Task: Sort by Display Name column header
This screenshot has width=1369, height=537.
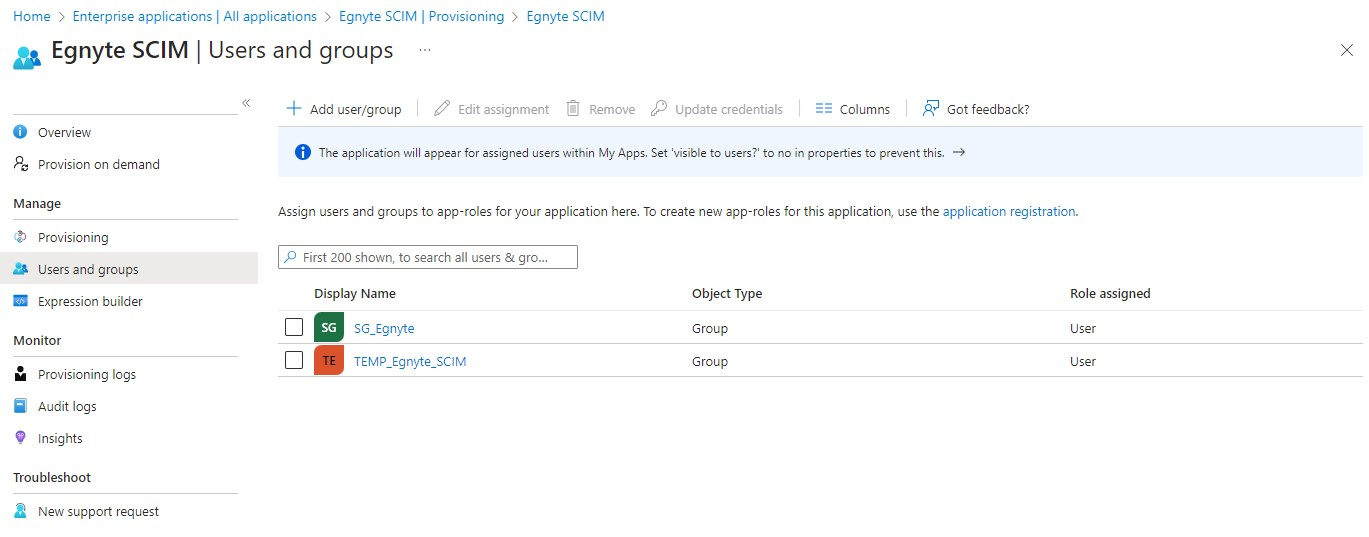Action: pos(355,293)
